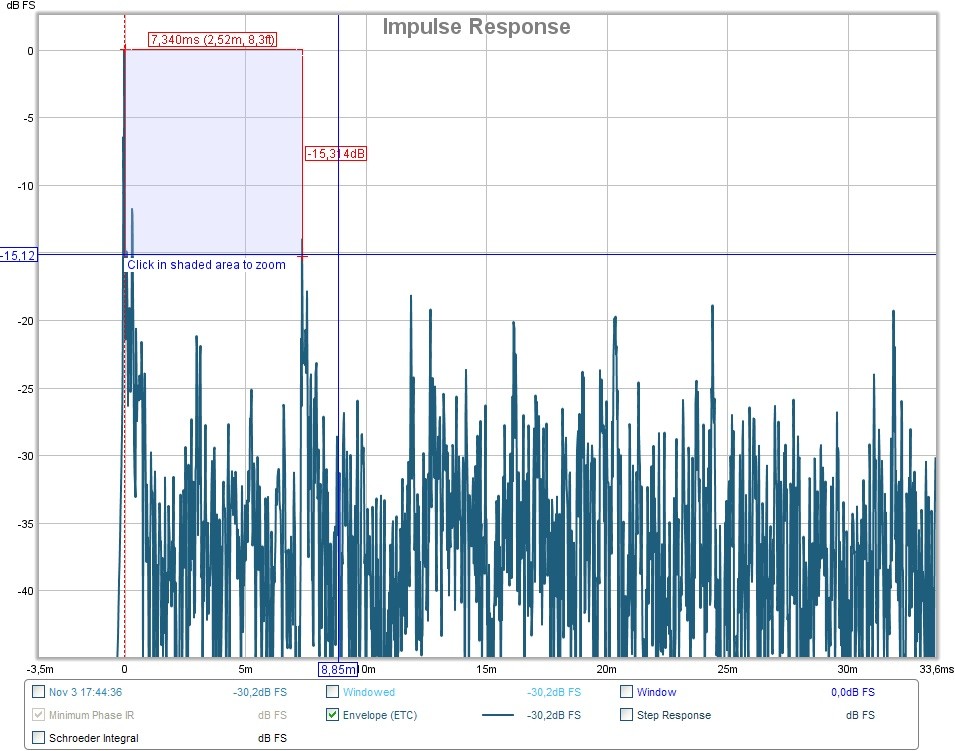Click the "-35" vertical axis label
Image resolution: width=955 pixels, height=751 pixels.
pyautogui.click(x=26, y=523)
